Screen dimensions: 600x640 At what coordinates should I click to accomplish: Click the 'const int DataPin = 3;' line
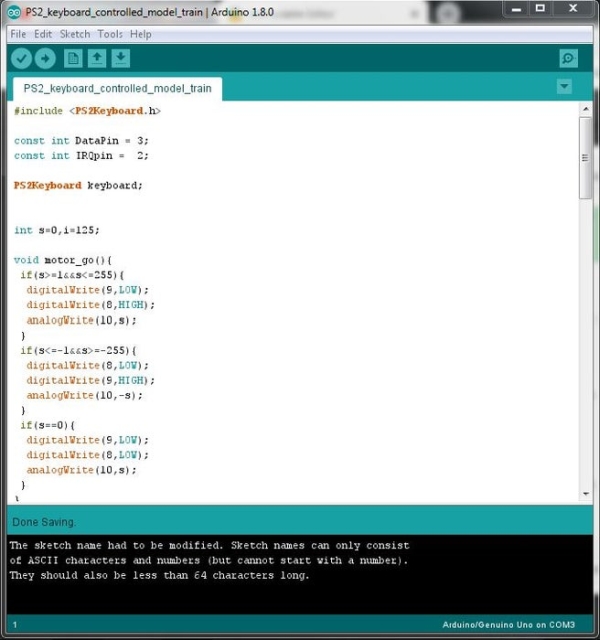pos(81,141)
